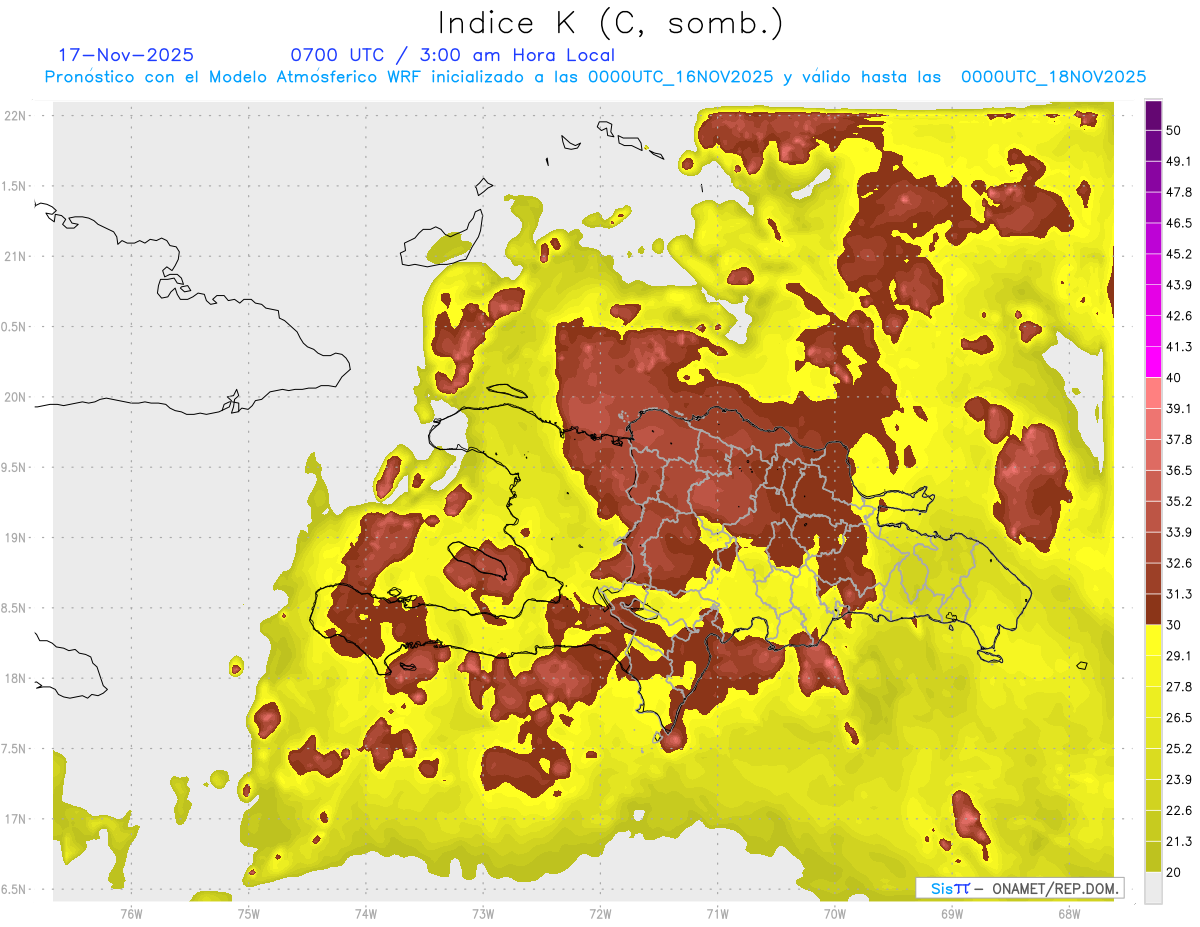Select the '75W' longitude label
The width and height of the screenshot is (1200, 927).
249,913
